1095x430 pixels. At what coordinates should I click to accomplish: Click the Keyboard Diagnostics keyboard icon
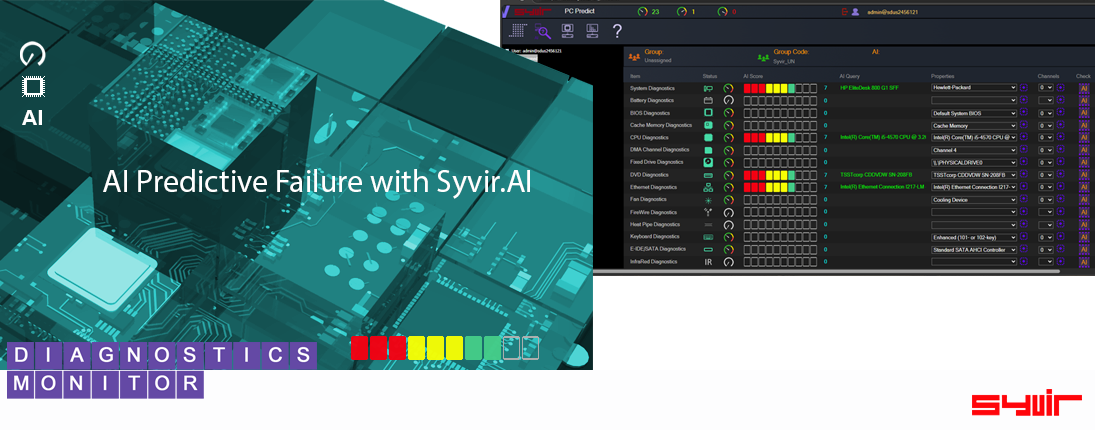pyautogui.click(x=708, y=237)
